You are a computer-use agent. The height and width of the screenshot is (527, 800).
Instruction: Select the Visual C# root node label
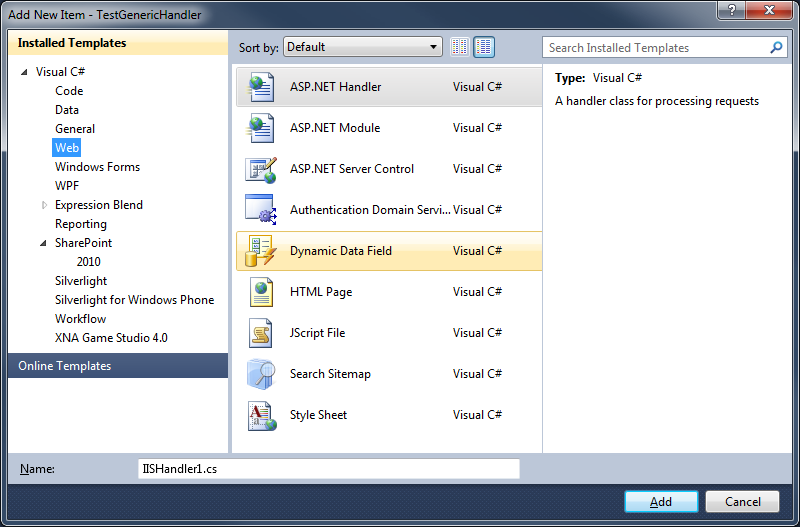pyautogui.click(x=60, y=72)
